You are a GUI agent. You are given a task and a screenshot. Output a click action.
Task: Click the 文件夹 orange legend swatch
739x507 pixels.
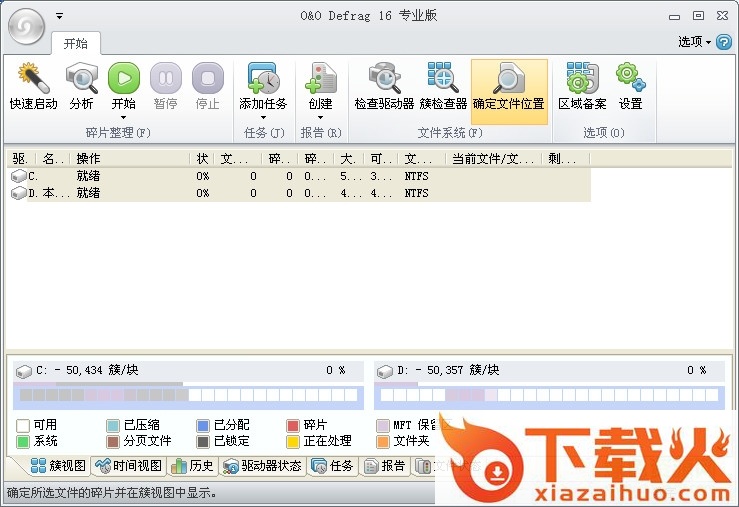[x=383, y=442]
